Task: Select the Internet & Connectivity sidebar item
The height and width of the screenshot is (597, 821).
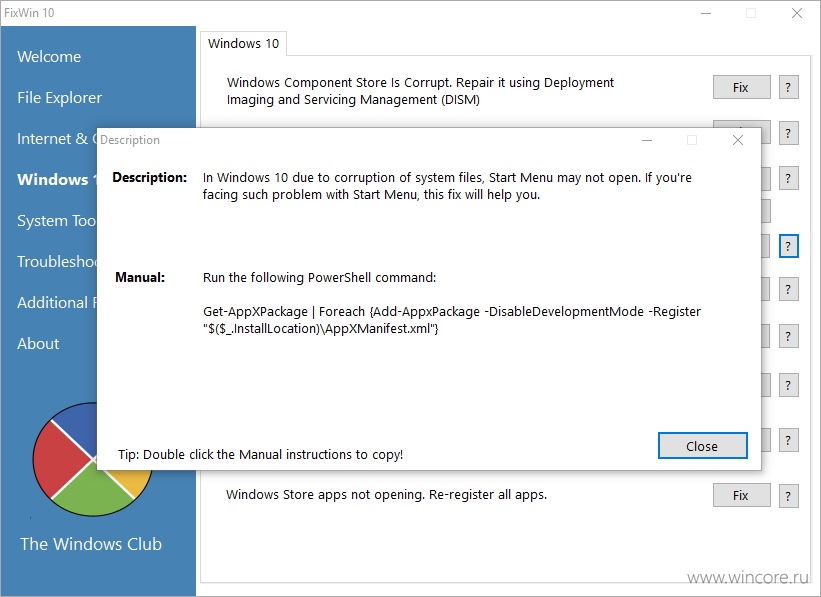Action: pos(57,139)
